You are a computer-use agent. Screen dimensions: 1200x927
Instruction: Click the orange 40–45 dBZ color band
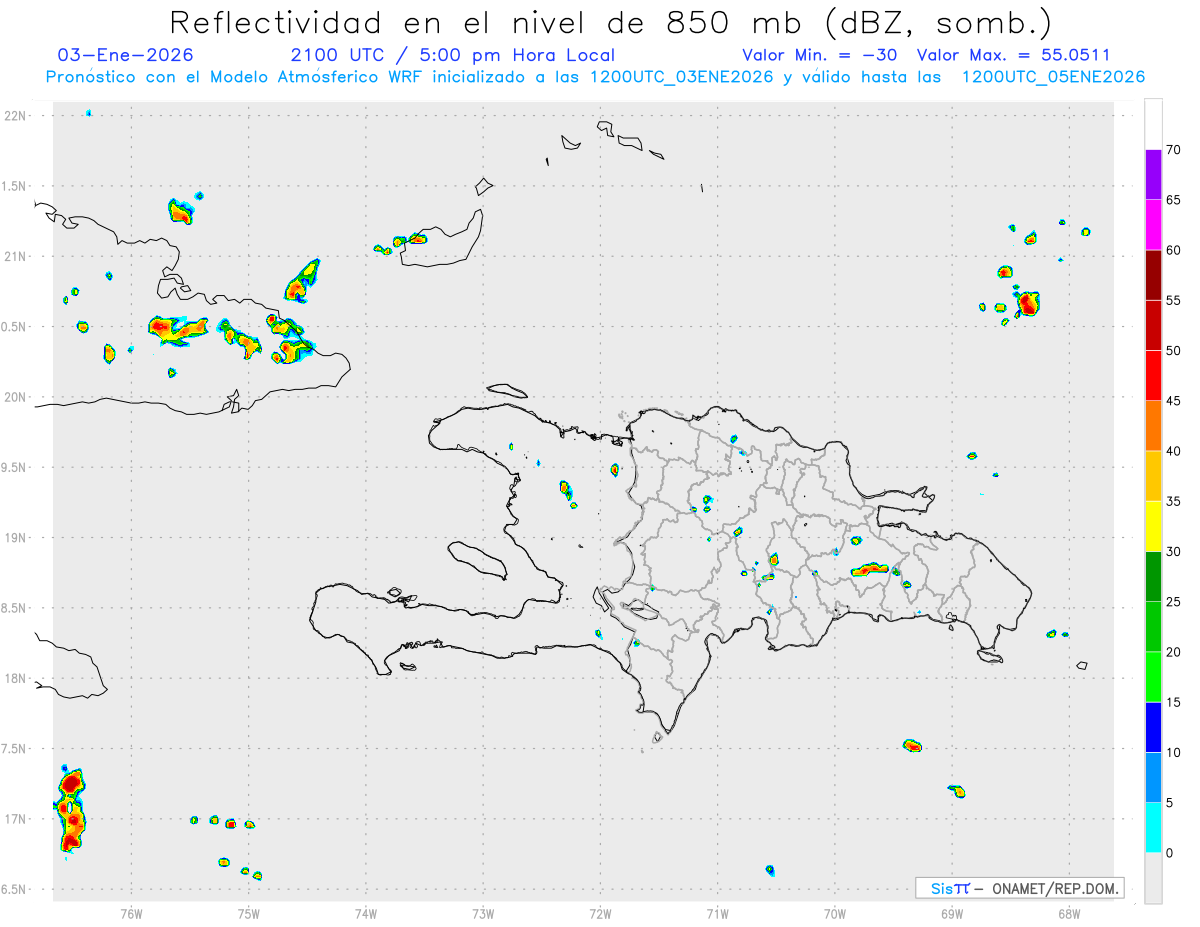1153,426
